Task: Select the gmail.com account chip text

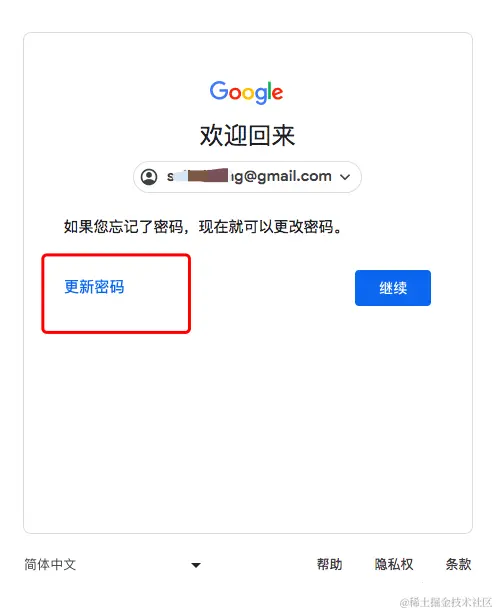Action: 249,176
